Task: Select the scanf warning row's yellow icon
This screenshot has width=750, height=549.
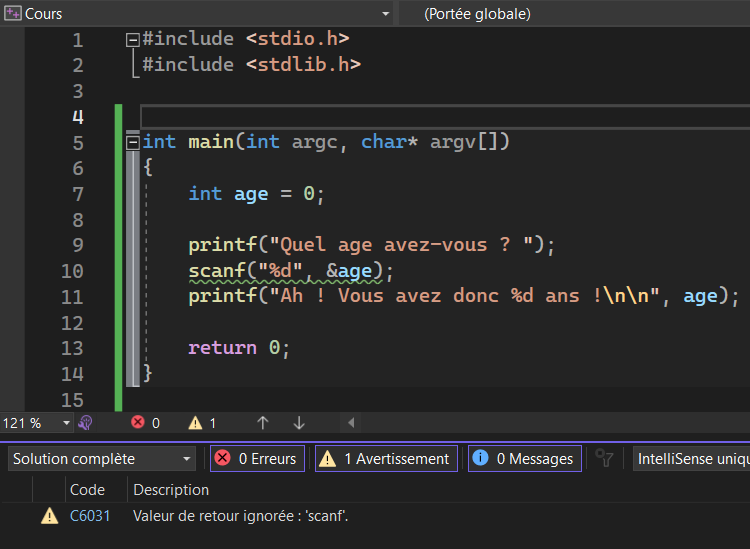Action: pos(49,516)
